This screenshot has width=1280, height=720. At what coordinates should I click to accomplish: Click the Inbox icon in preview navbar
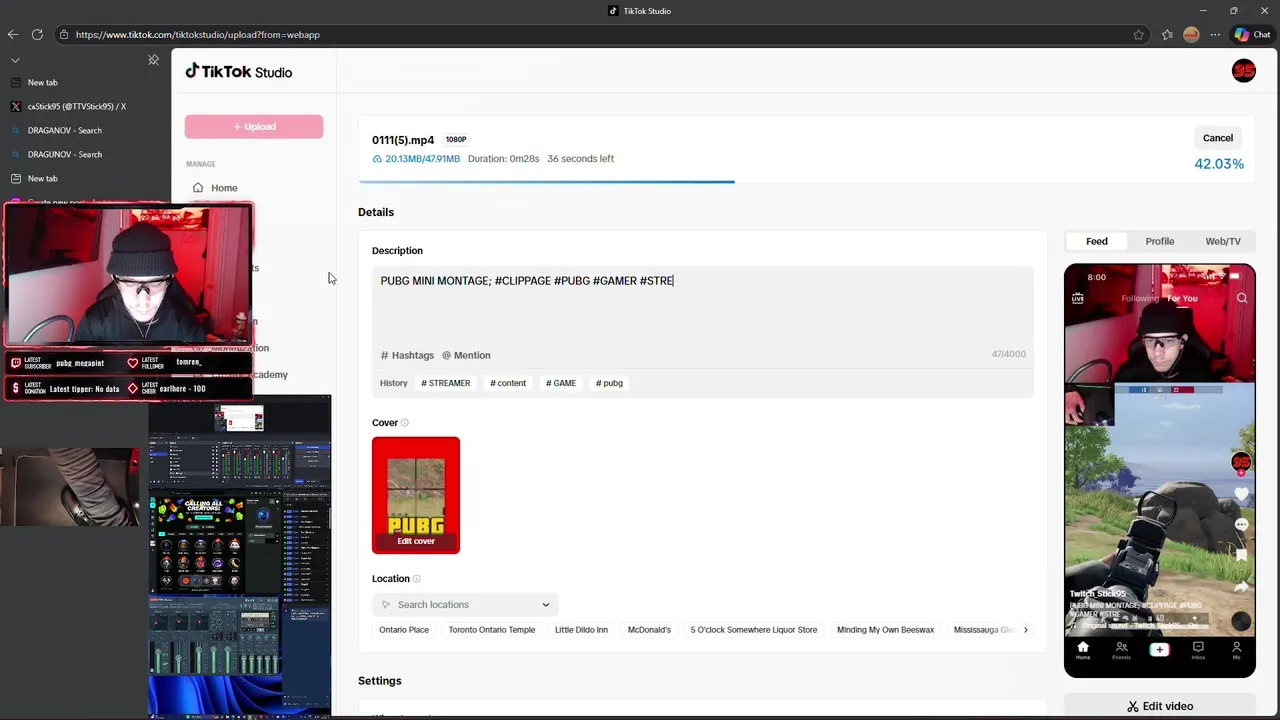tap(1198, 650)
